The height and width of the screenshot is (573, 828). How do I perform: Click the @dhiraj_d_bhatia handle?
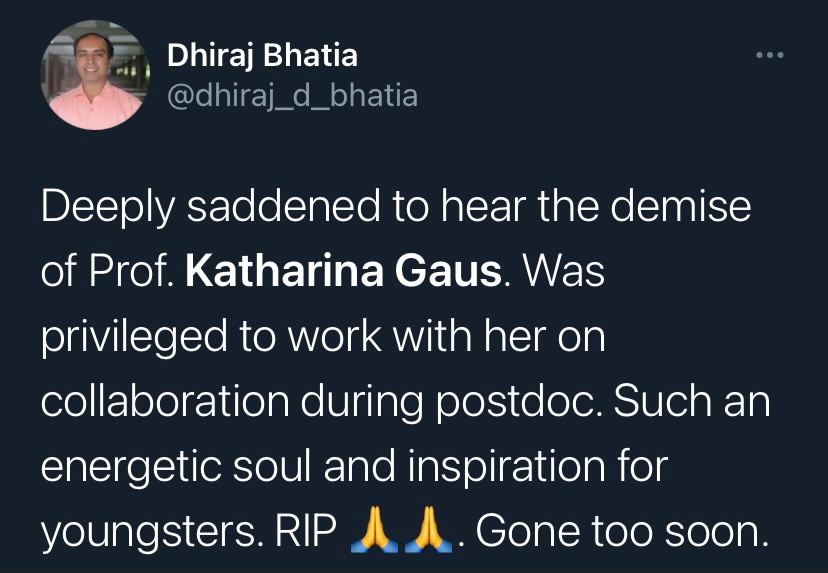(x=292, y=96)
